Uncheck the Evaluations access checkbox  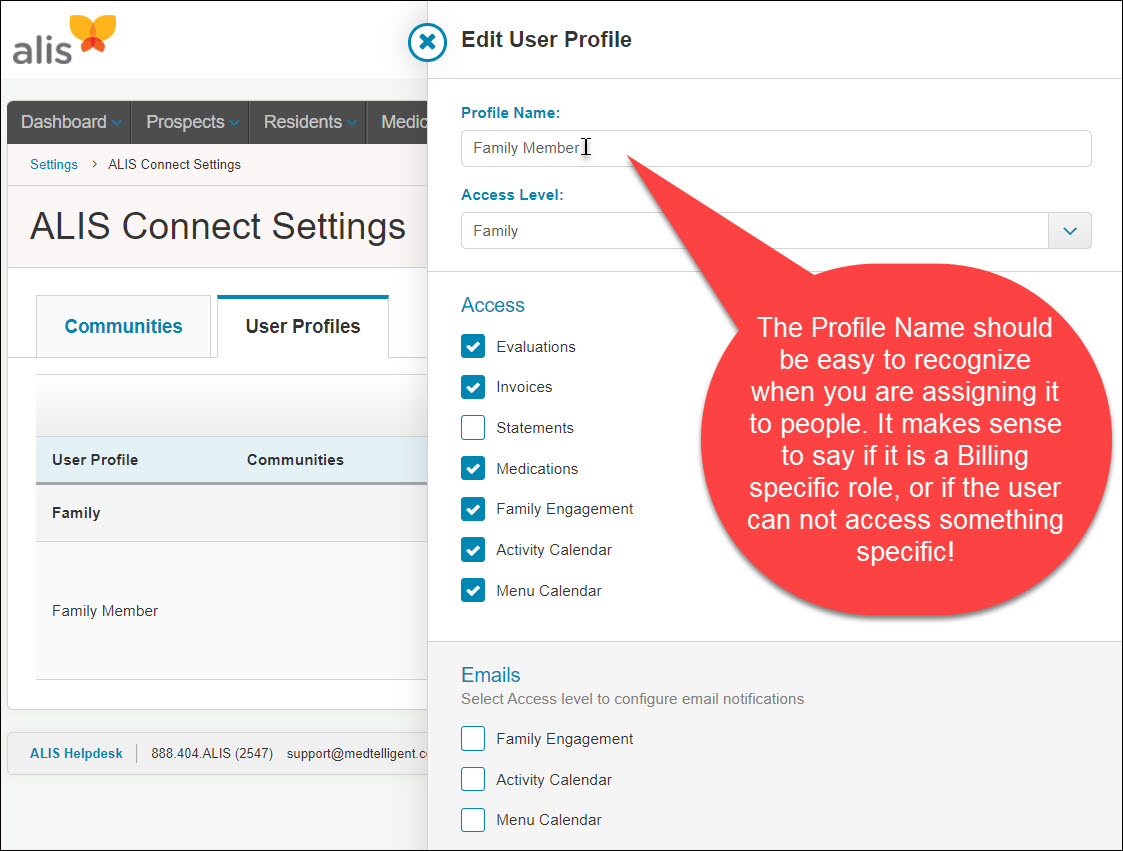click(473, 346)
